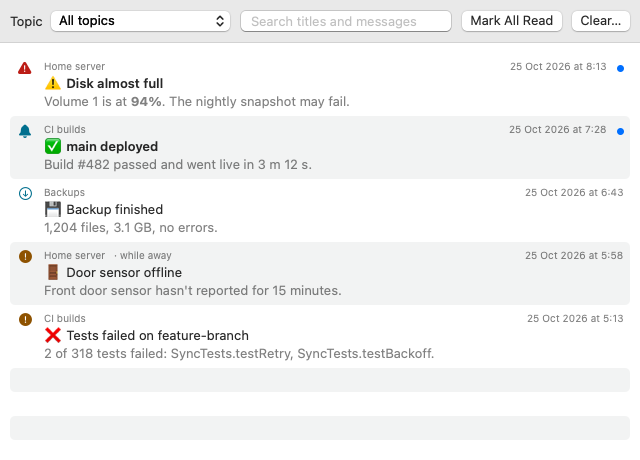Screen dimensions: 640x460
Task: Select the Disk almost full title
Action: pyautogui.click(x=115, y=84)
